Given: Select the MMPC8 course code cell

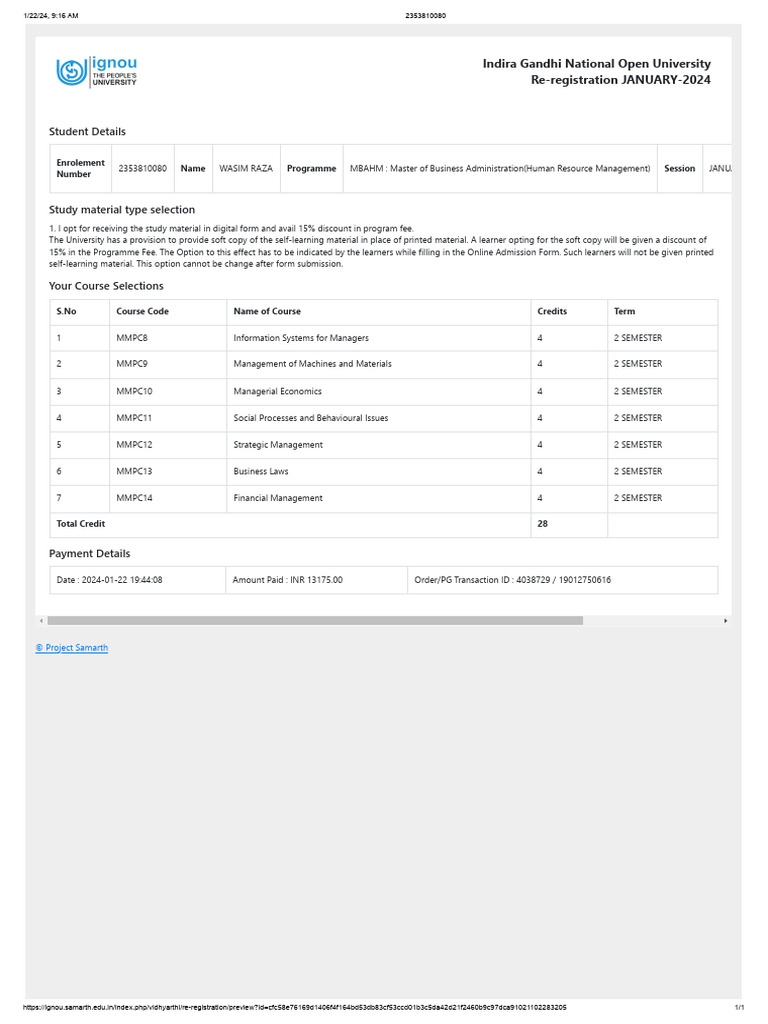Looking at the screenshot, I should (x=168, y=338).
